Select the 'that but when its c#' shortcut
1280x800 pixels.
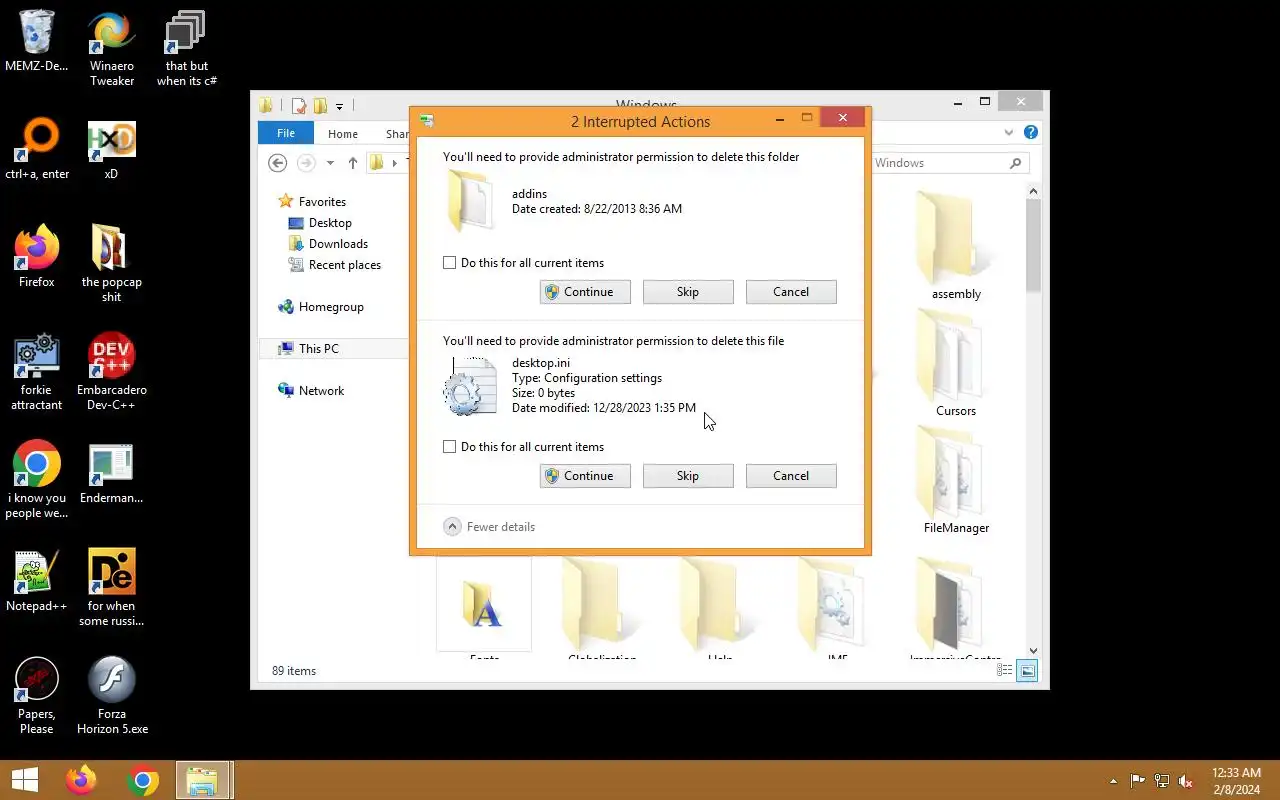pyautogui.click(x=186, y=48)
